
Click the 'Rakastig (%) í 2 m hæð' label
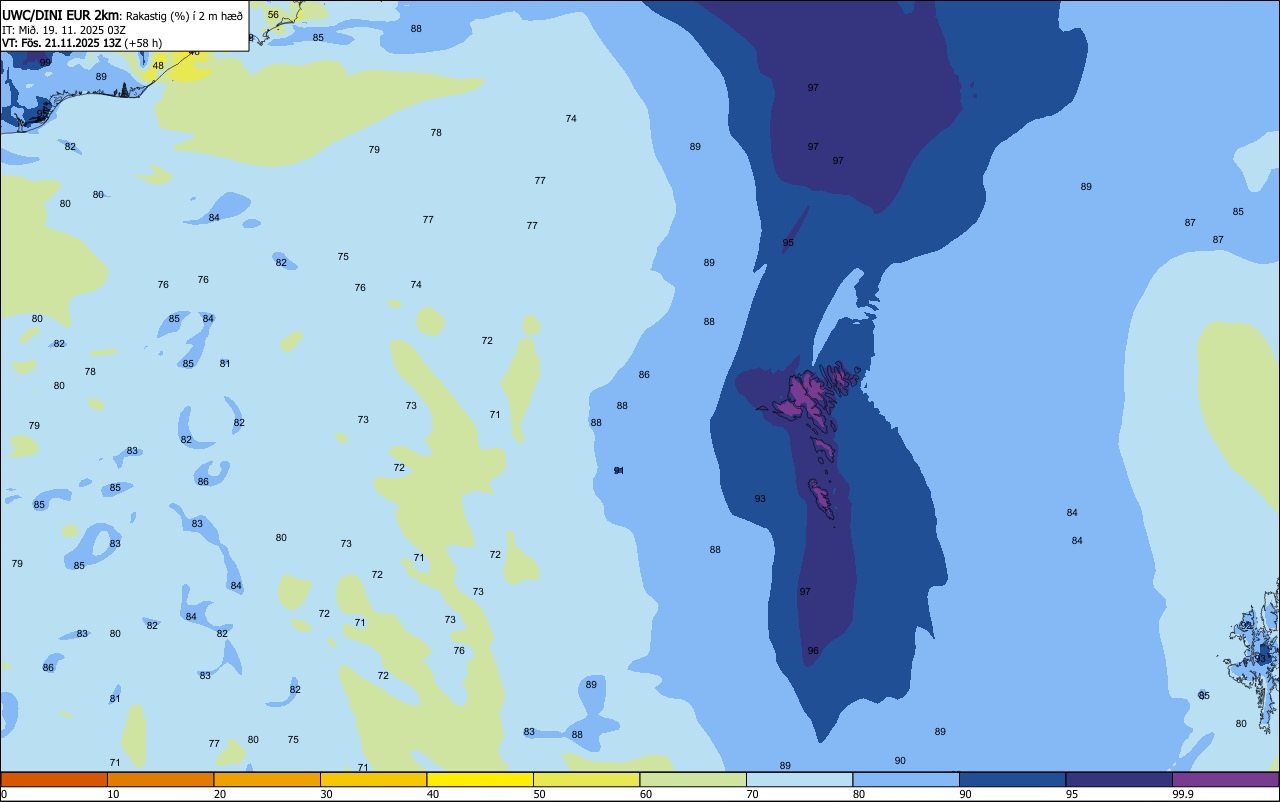pos(184,16)
